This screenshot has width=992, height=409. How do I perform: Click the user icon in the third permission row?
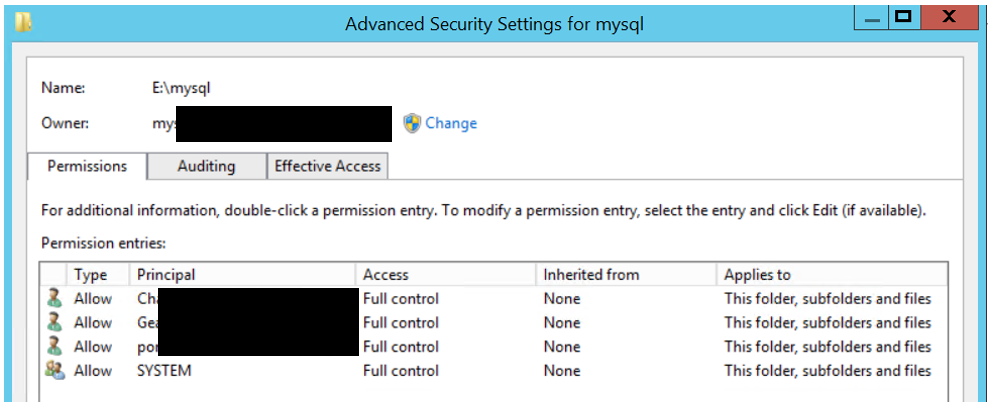point(54,346)
